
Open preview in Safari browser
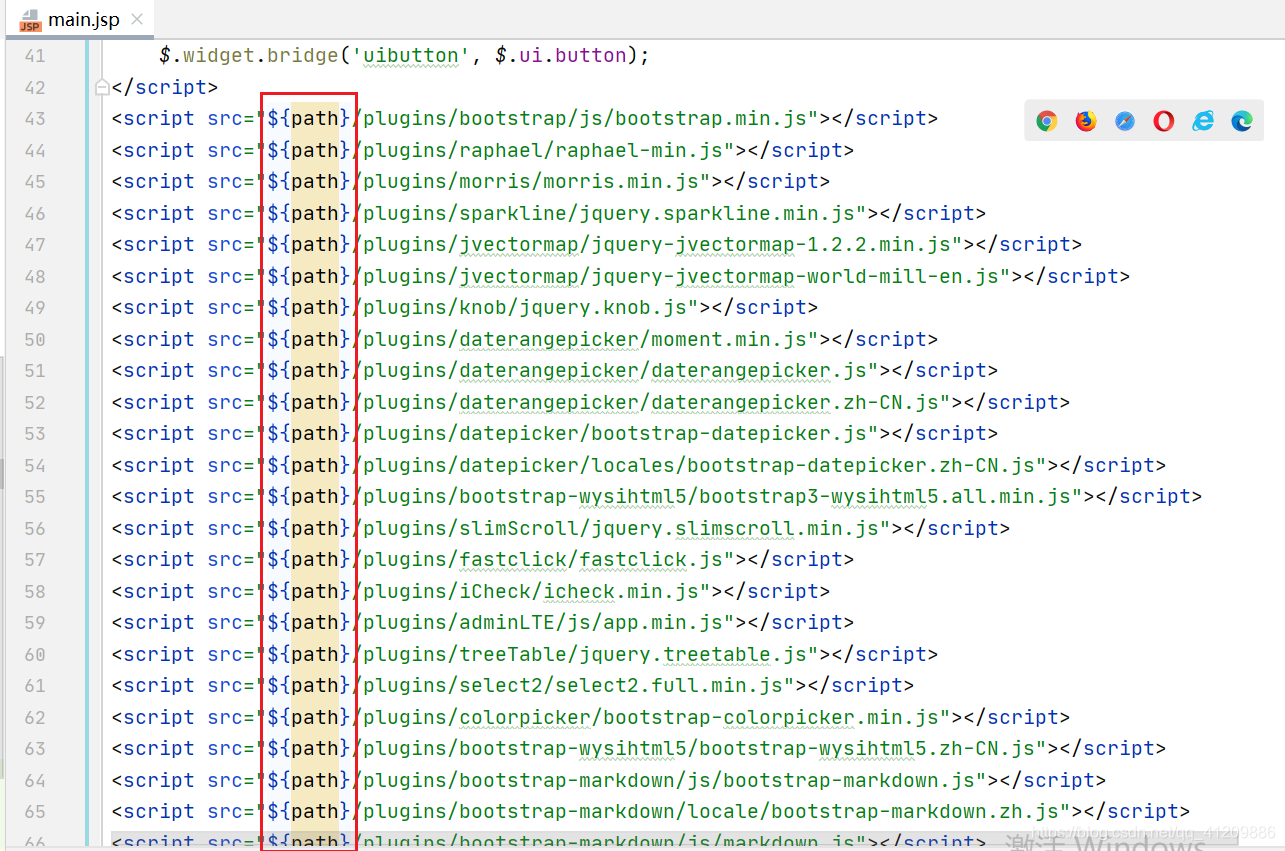pyautogui.click(x=1125, y=121)
